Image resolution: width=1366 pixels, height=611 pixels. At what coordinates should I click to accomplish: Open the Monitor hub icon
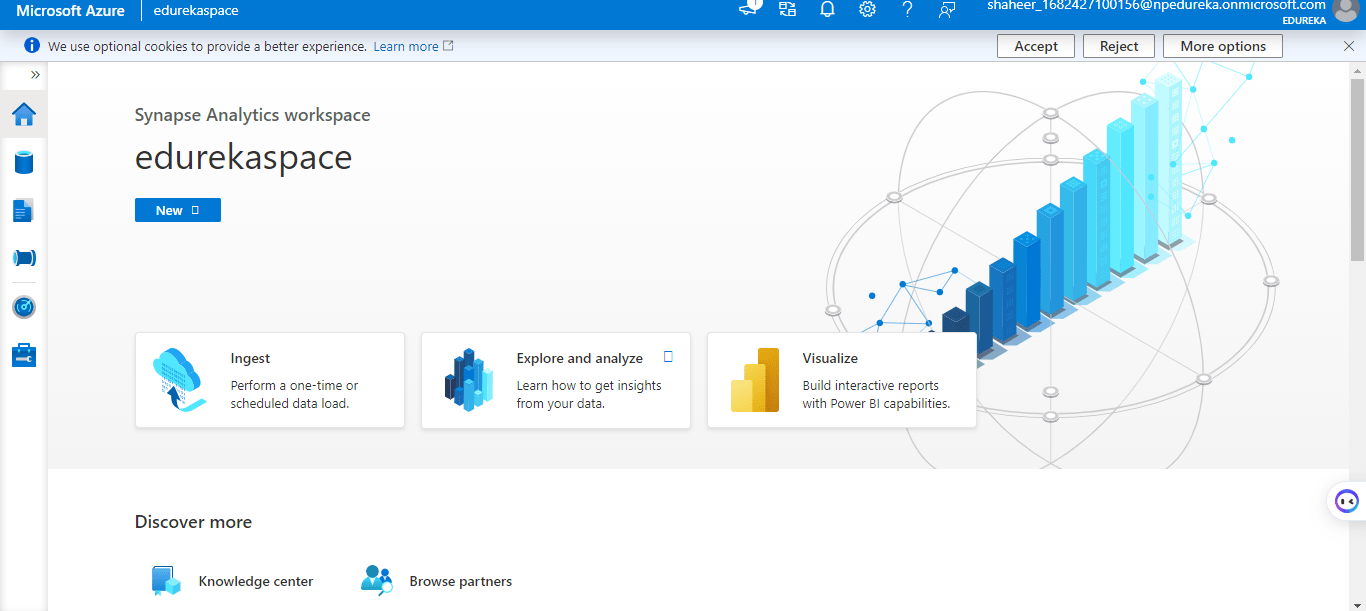(24, 307)
